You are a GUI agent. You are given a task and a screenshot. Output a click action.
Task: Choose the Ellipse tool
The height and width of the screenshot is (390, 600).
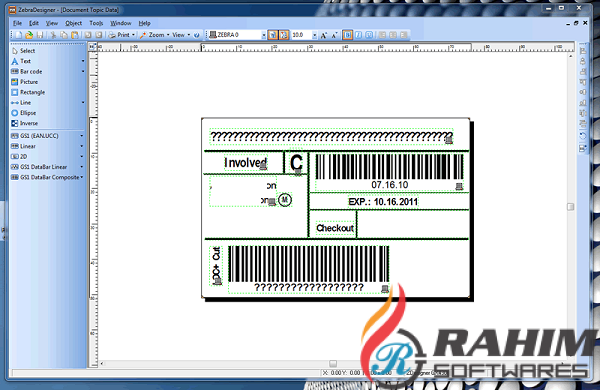pos(24,113)
